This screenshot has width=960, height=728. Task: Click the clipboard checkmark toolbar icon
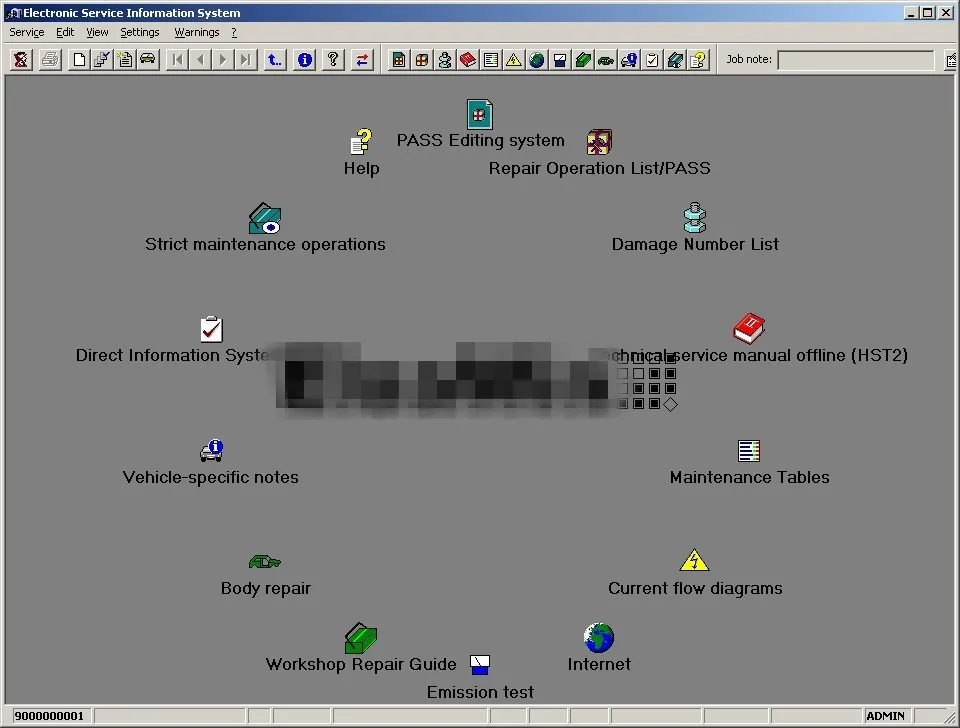click(x=652, y=59)
